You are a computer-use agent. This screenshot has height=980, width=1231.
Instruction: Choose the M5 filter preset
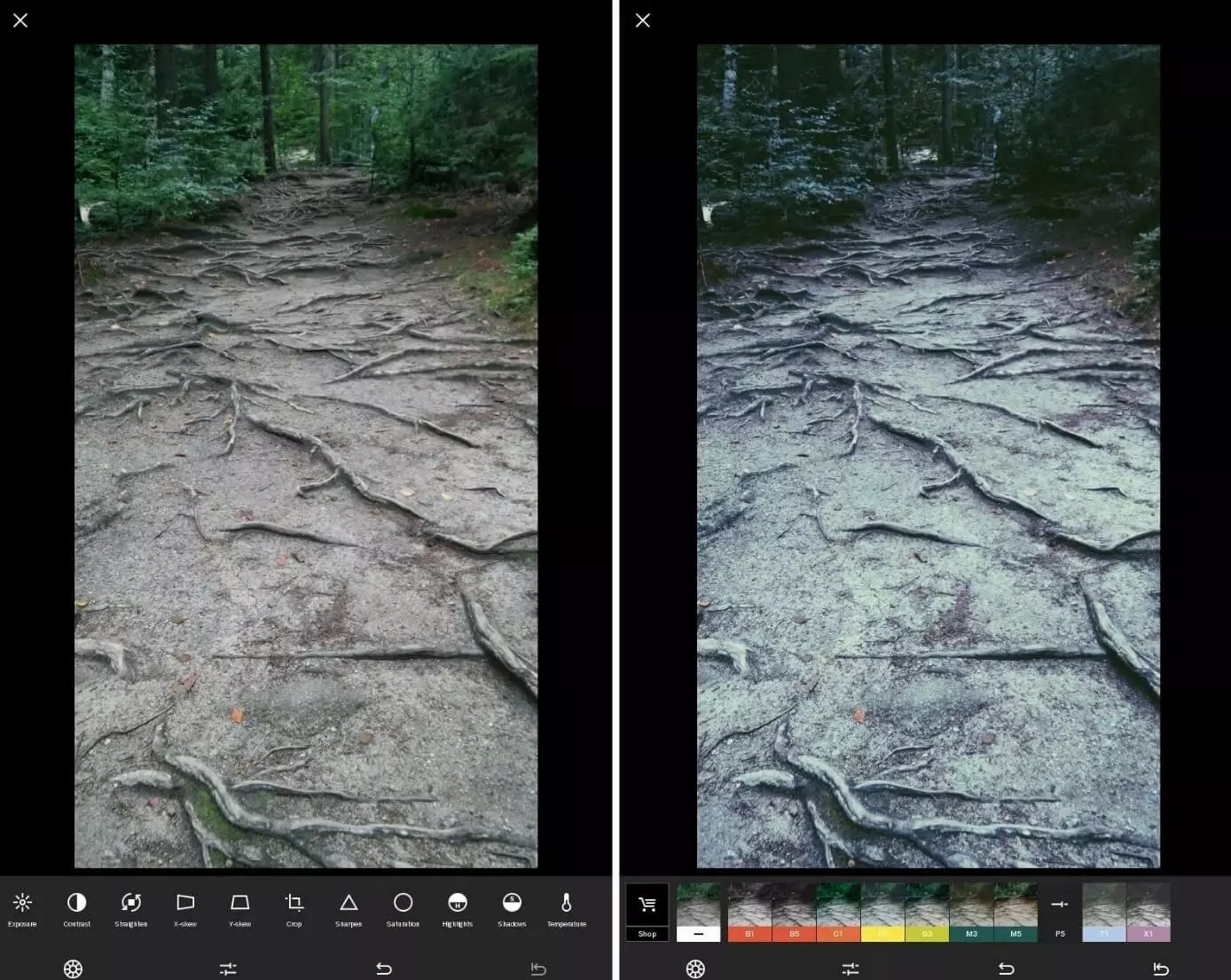[x=1015, y=912]
